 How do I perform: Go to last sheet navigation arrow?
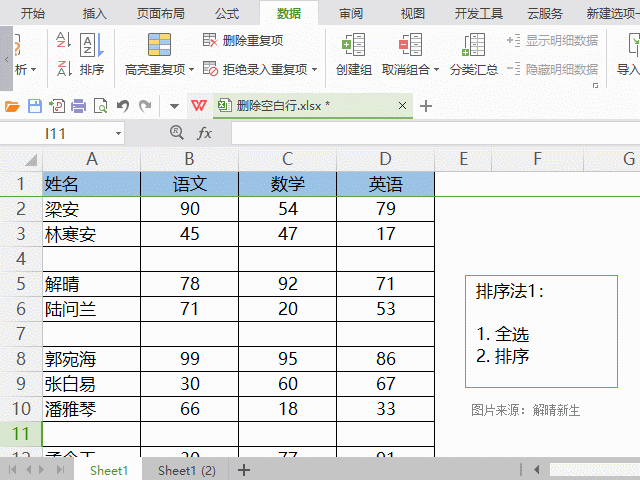(60, 470)
